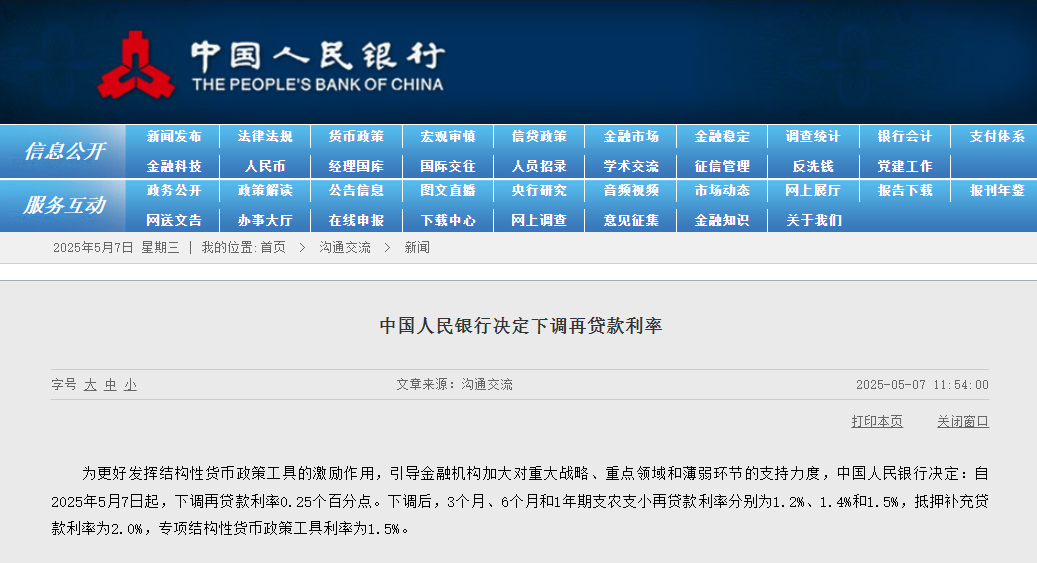Select 政策解读 under 服务互动
Viewport: 1037px width, 563px height.
tap(265, 190)
